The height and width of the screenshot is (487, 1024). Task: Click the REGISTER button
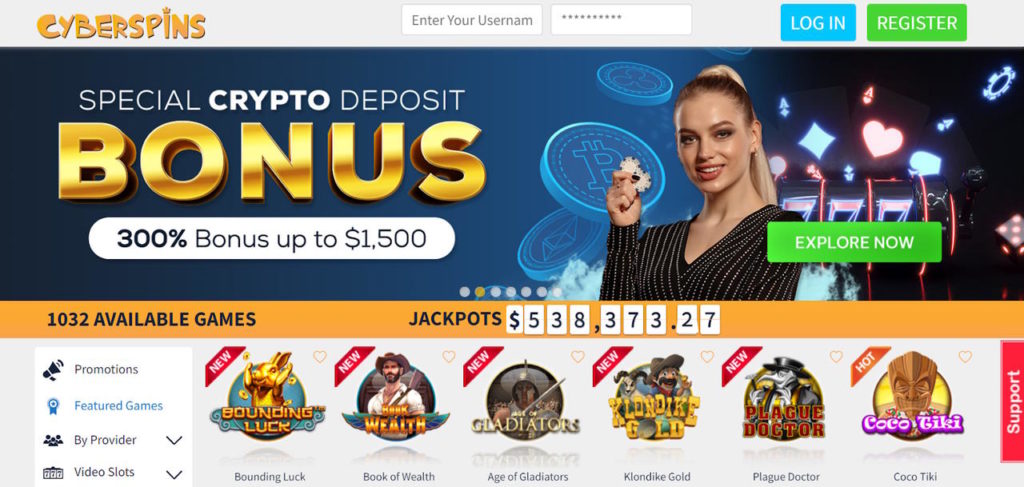coord(917,23)
